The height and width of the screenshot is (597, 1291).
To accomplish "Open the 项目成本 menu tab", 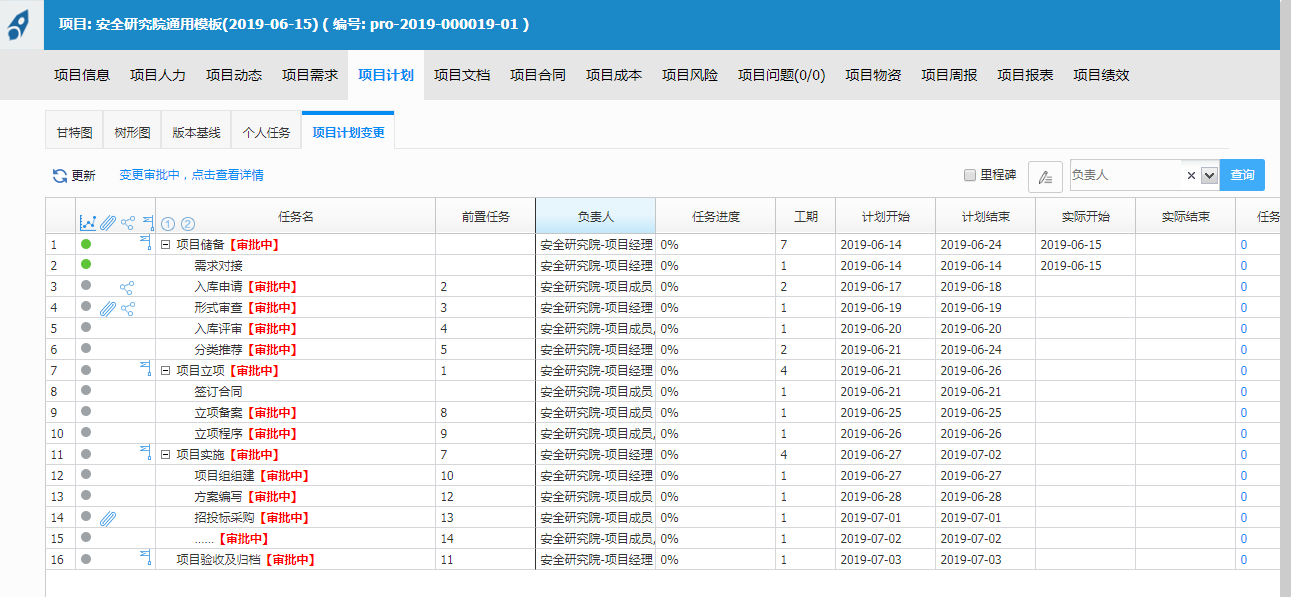I will (614, 75).
